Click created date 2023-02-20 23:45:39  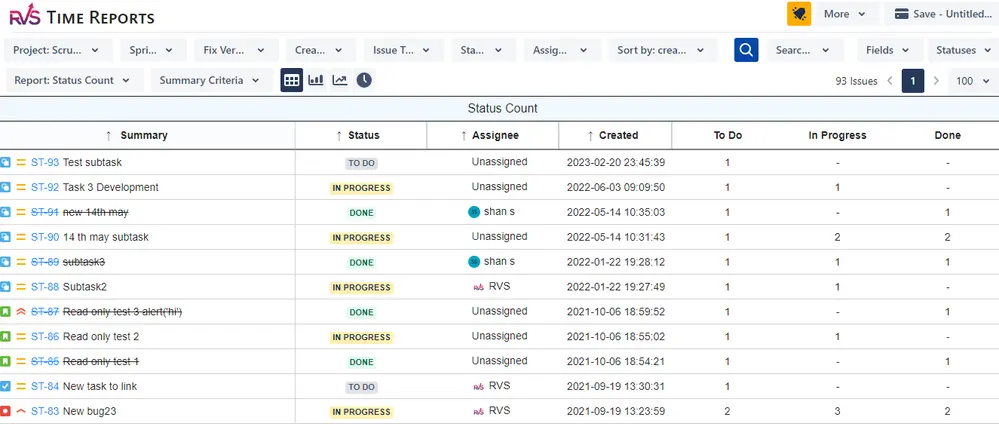pyautogui.click(x=616, y=163)
